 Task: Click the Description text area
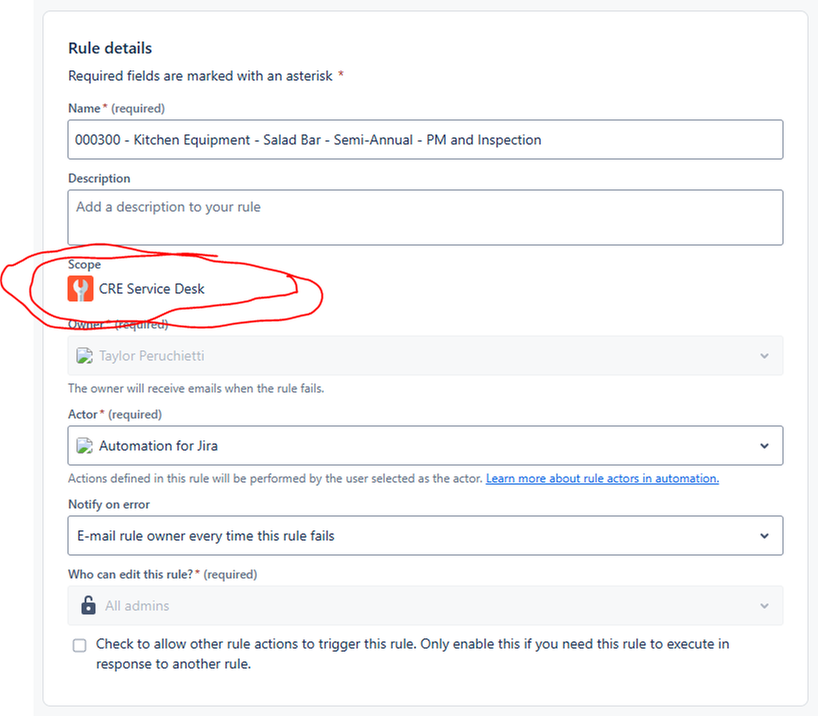tap(425, 218)
